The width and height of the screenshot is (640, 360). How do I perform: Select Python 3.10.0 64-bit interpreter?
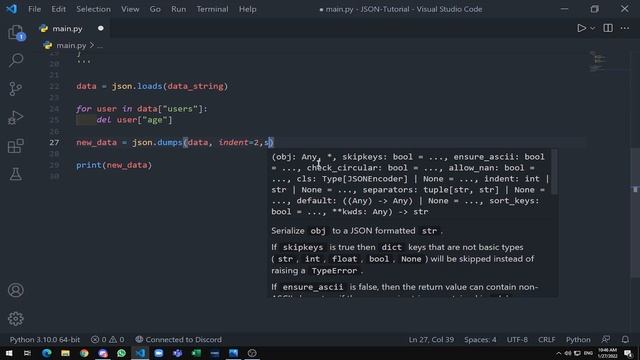(x=45, y=340)
